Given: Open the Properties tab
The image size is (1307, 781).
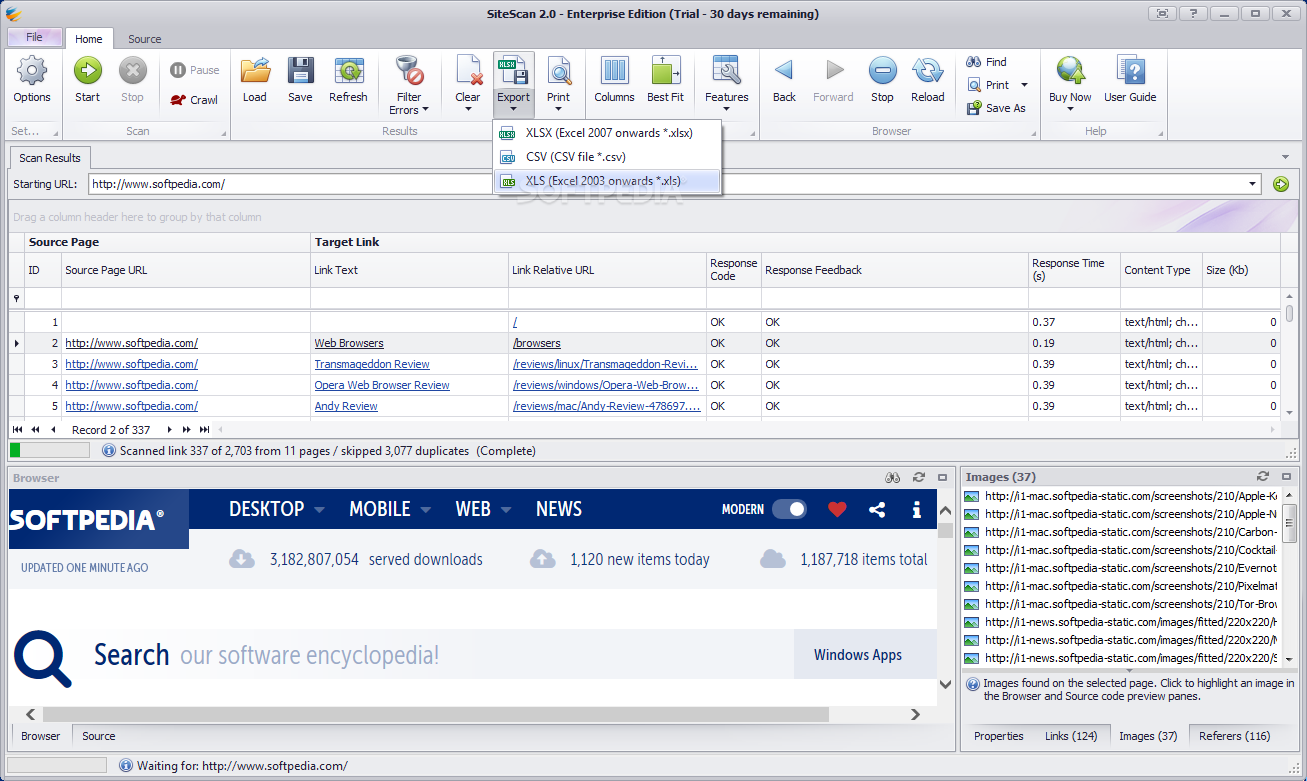Looking at the screenshot, I should click(x=998, y=736).
